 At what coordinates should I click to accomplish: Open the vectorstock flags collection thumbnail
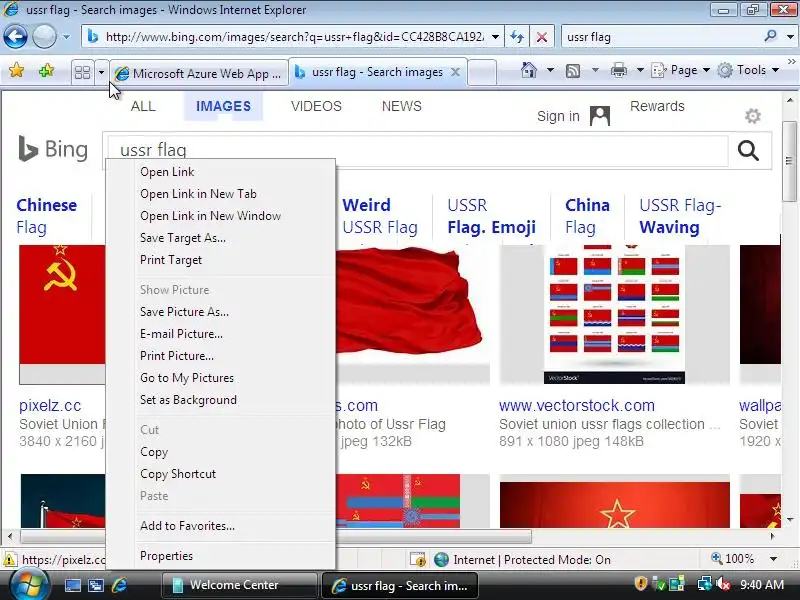click(x=614, y=314)
